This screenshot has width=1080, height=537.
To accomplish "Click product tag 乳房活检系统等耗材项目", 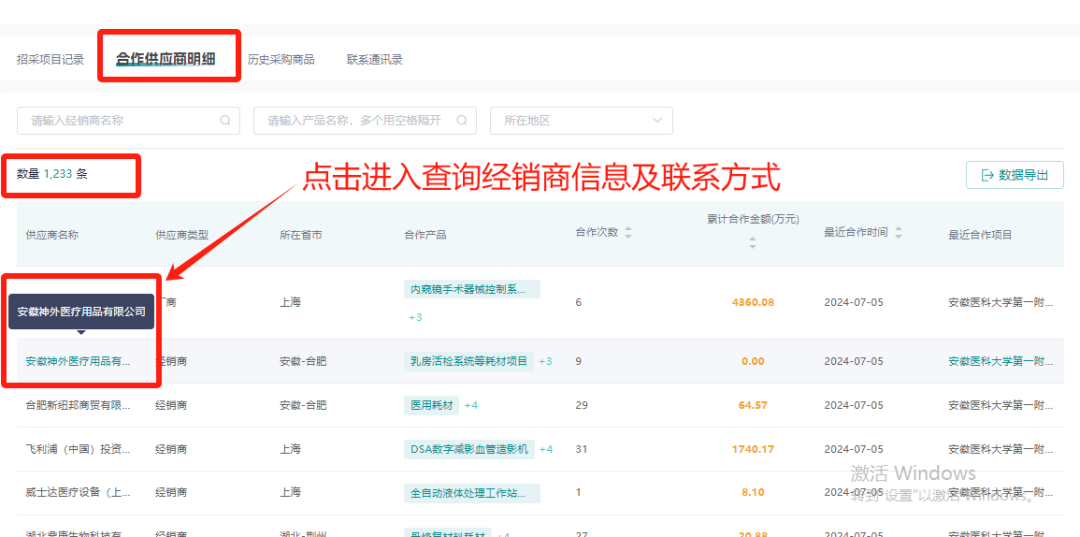I will 468,361.
